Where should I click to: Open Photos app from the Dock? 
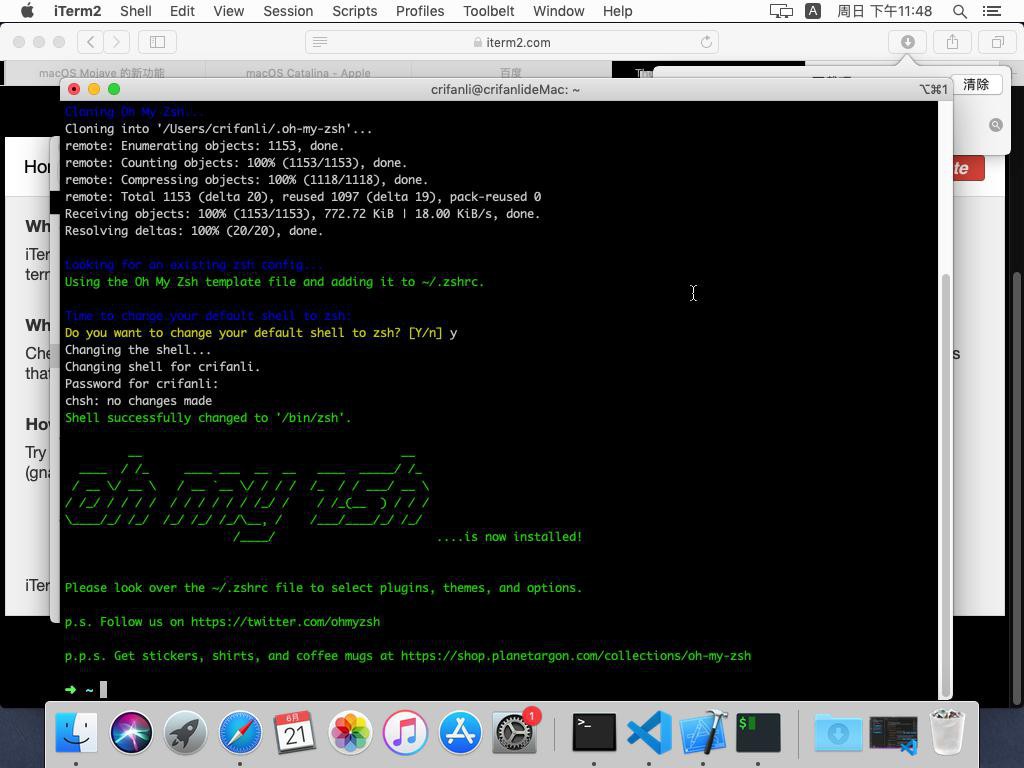pyautogui.click(x=350, y=732)
